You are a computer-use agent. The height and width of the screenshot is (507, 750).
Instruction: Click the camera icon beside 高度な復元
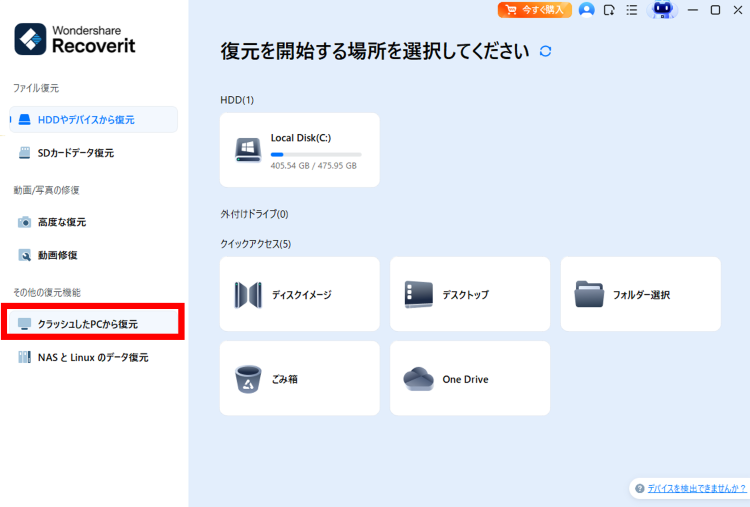24,222
